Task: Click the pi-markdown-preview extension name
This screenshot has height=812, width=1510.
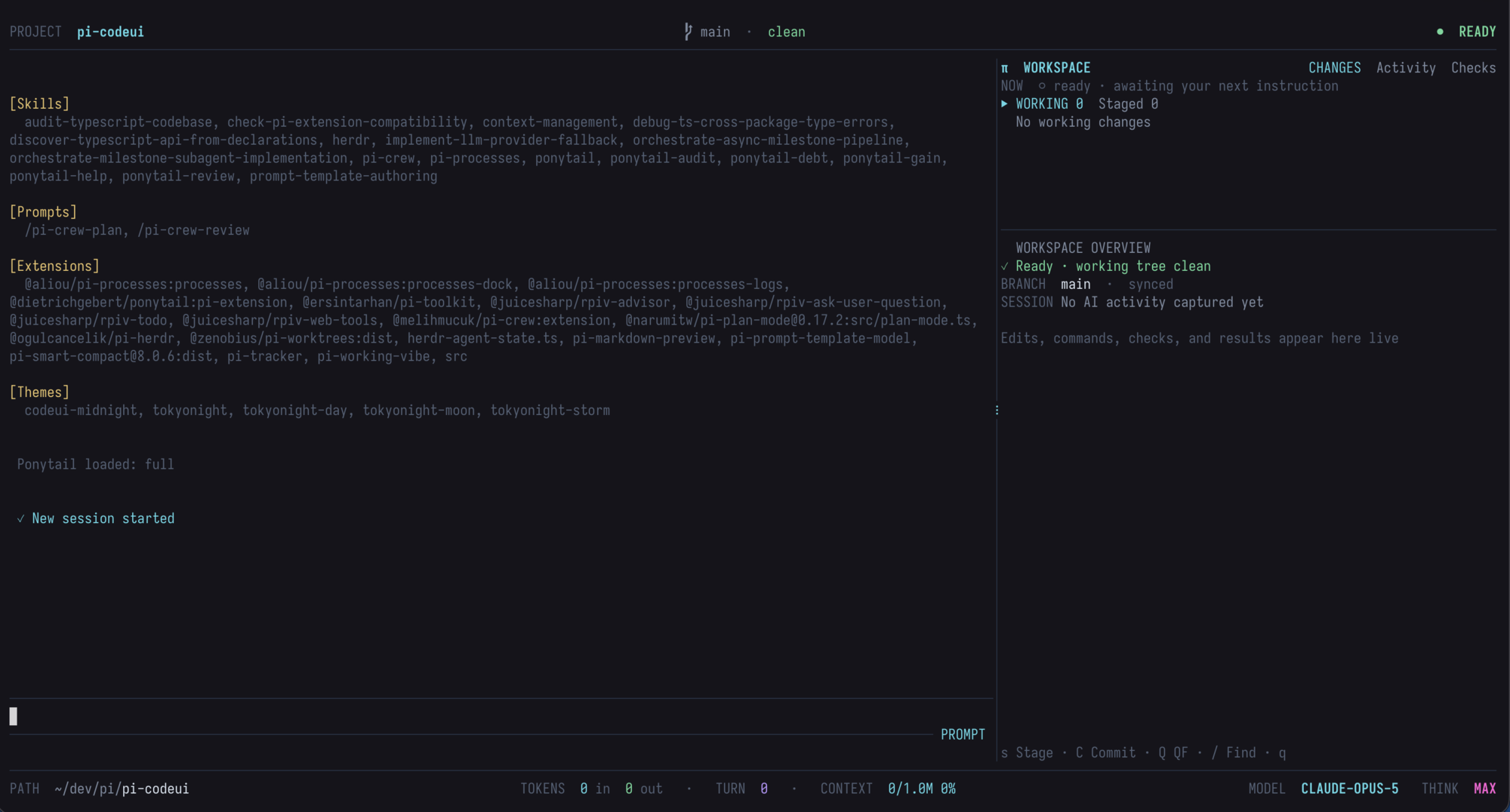Action: tap(643, 338)
